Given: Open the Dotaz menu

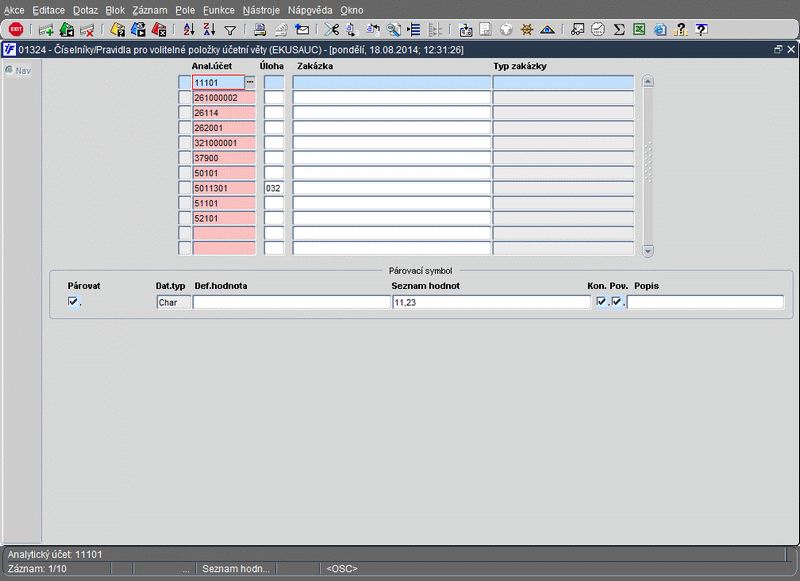Looking at the screenshot, I should 85,10.
